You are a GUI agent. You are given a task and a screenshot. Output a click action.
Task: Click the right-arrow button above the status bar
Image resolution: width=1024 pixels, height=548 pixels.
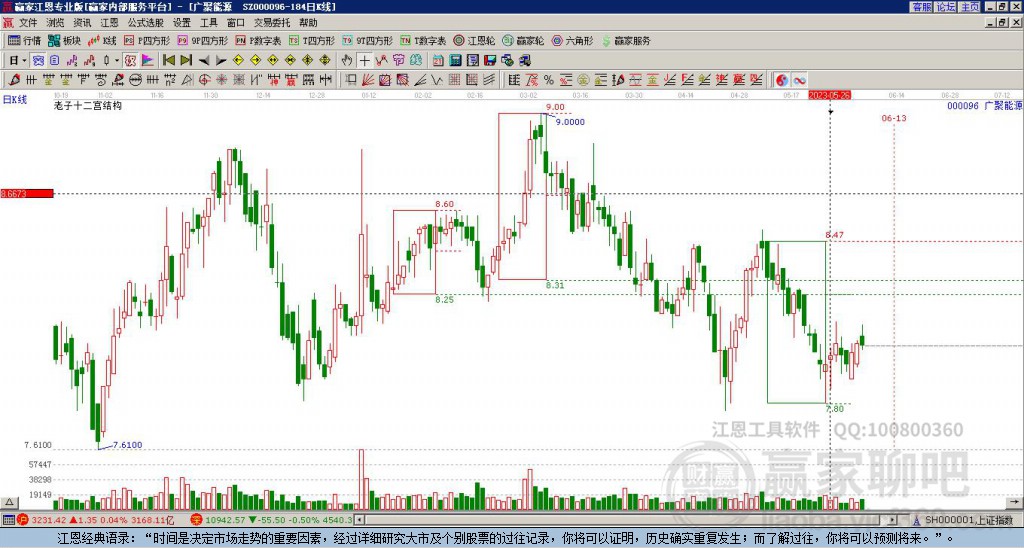[1014, 502]
